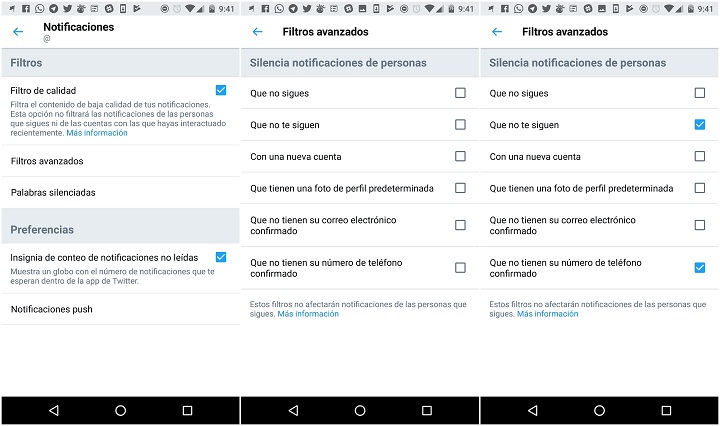Uncheck the ticked 'Que no te siguen' box

coord(700,124)
